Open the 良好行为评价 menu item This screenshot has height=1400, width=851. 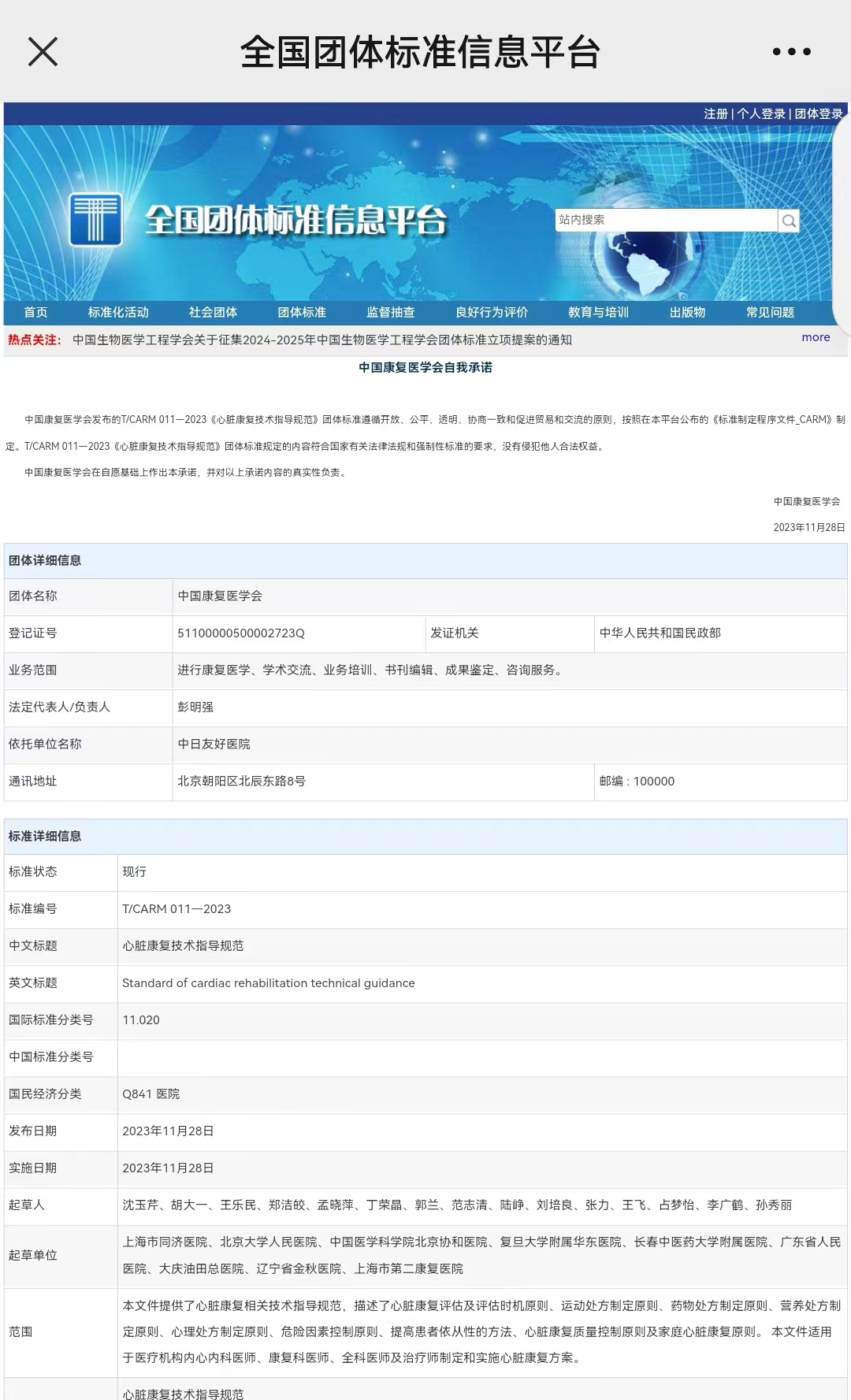click(492, 313)
